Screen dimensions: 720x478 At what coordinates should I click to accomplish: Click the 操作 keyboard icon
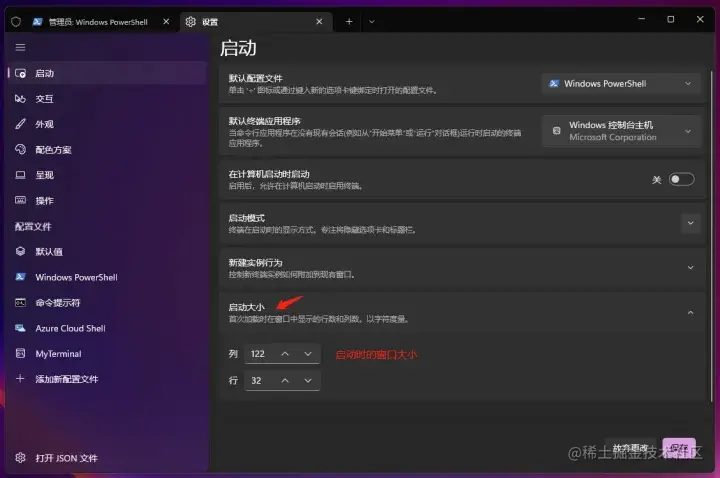coord(20,200)
